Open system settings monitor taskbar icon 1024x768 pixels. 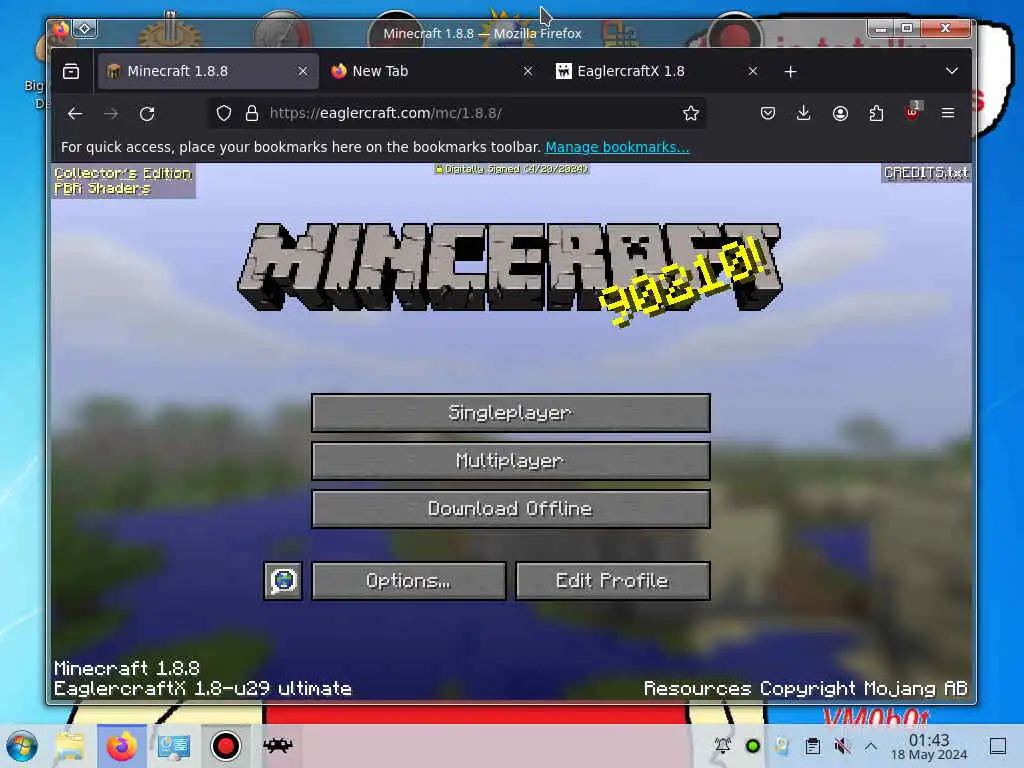click(x=174, y=746)
